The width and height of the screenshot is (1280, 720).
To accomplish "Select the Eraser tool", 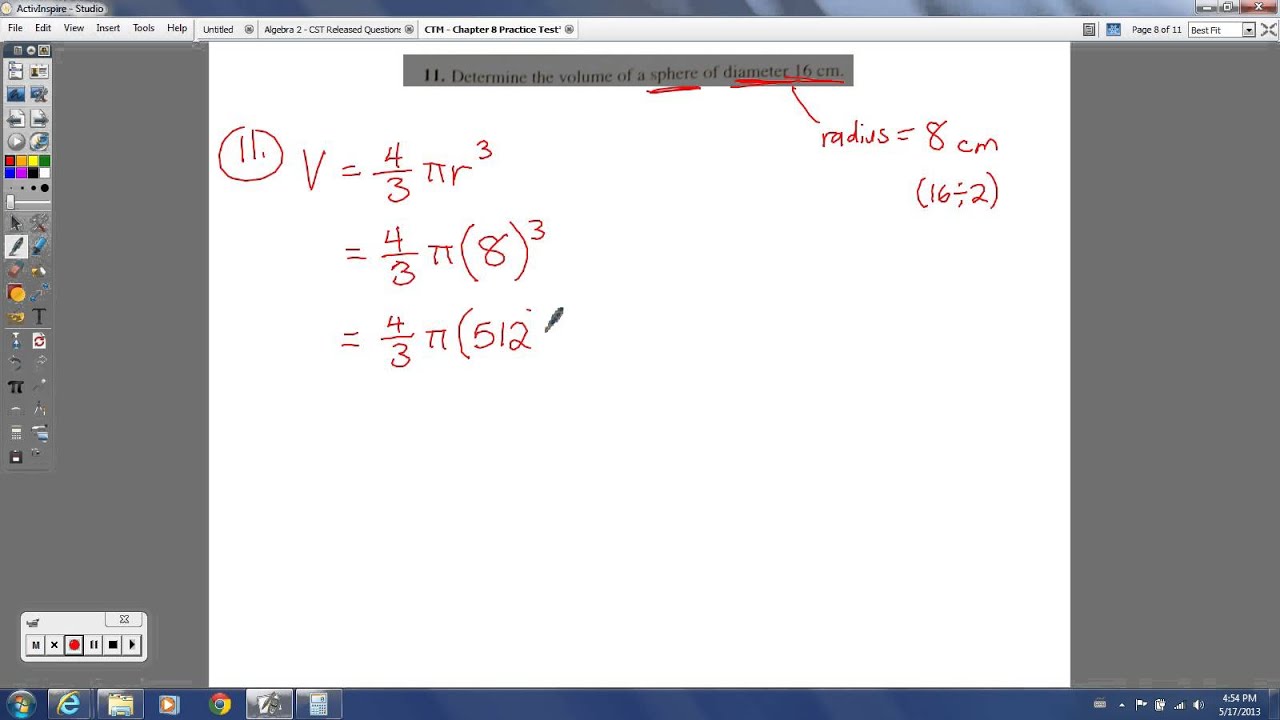I will [16, 270].
